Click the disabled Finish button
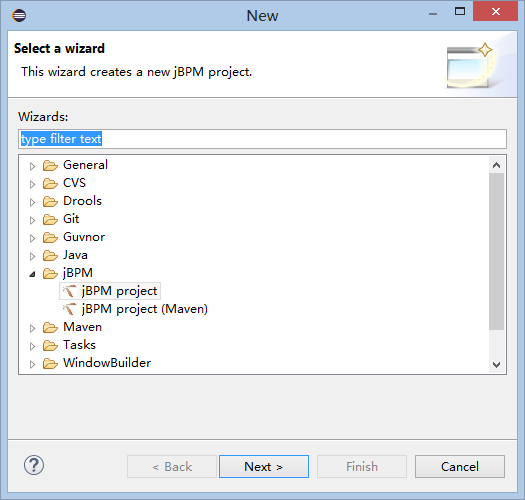Screen dimensions: 525x500 point(362,467)
